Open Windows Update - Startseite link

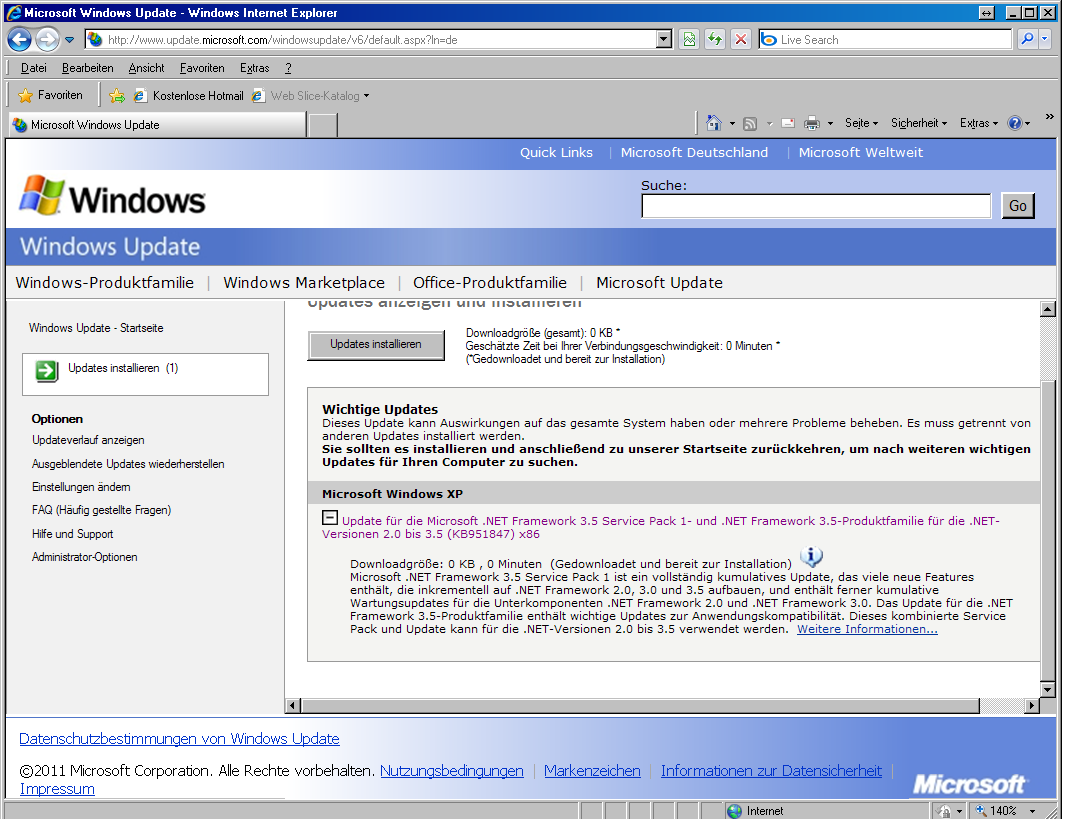(96, 328)
